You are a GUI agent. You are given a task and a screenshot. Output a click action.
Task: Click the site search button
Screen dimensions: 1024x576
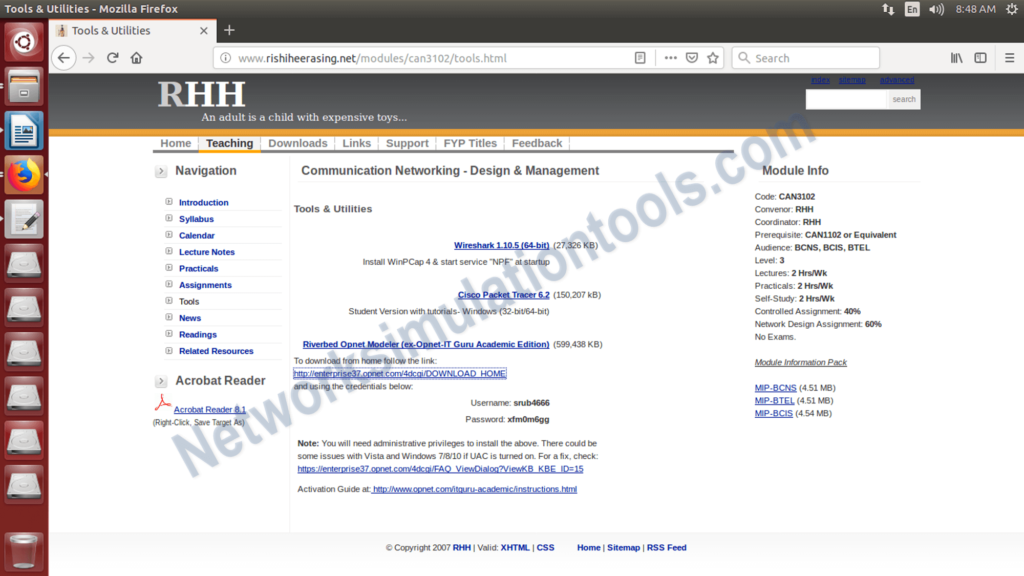coord(903,99)
